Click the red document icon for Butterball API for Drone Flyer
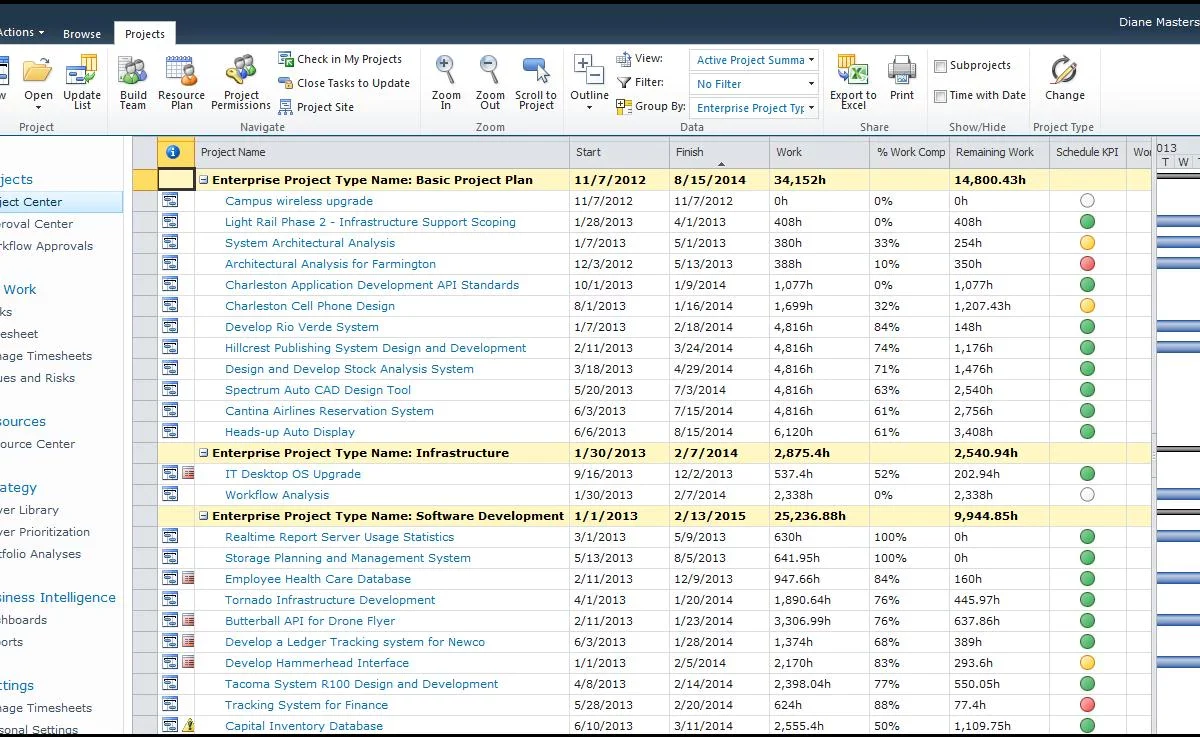The width and height of the screenshot is (1200, 737). pyautogui.click(x=188, y=621)
